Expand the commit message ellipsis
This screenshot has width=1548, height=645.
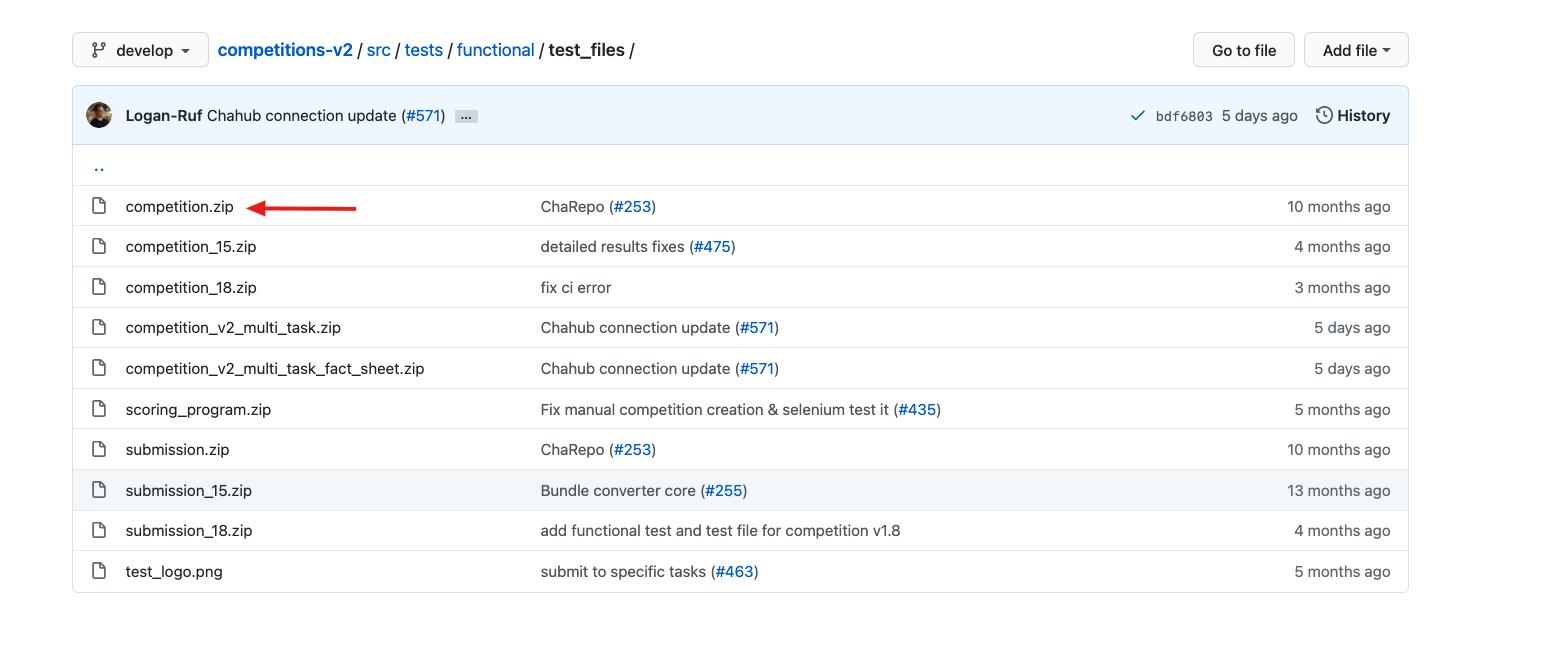pyautogui.click(x=466, y=117)
